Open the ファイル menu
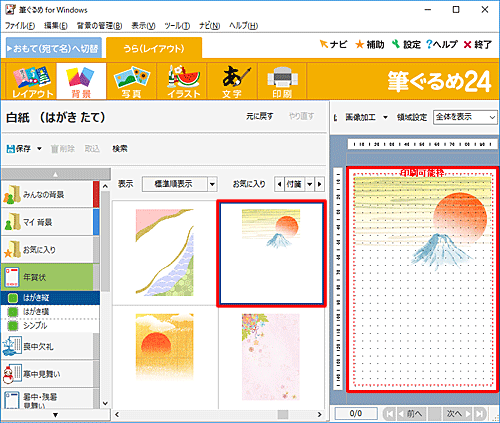Viewport: 500px width, 423px height. [20, 26]
